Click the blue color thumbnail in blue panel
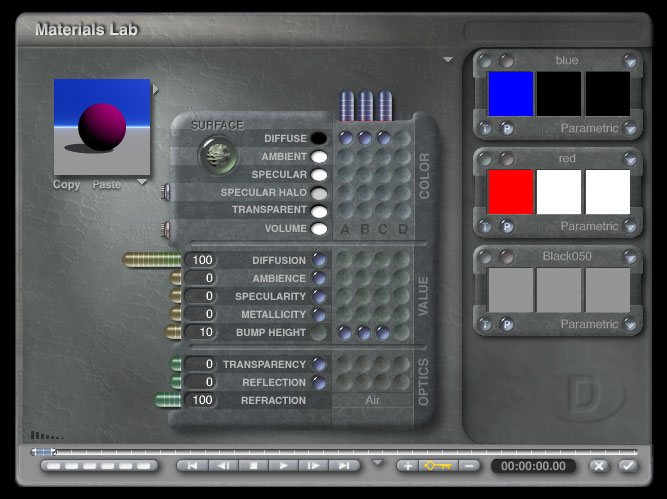 (510, 94)
